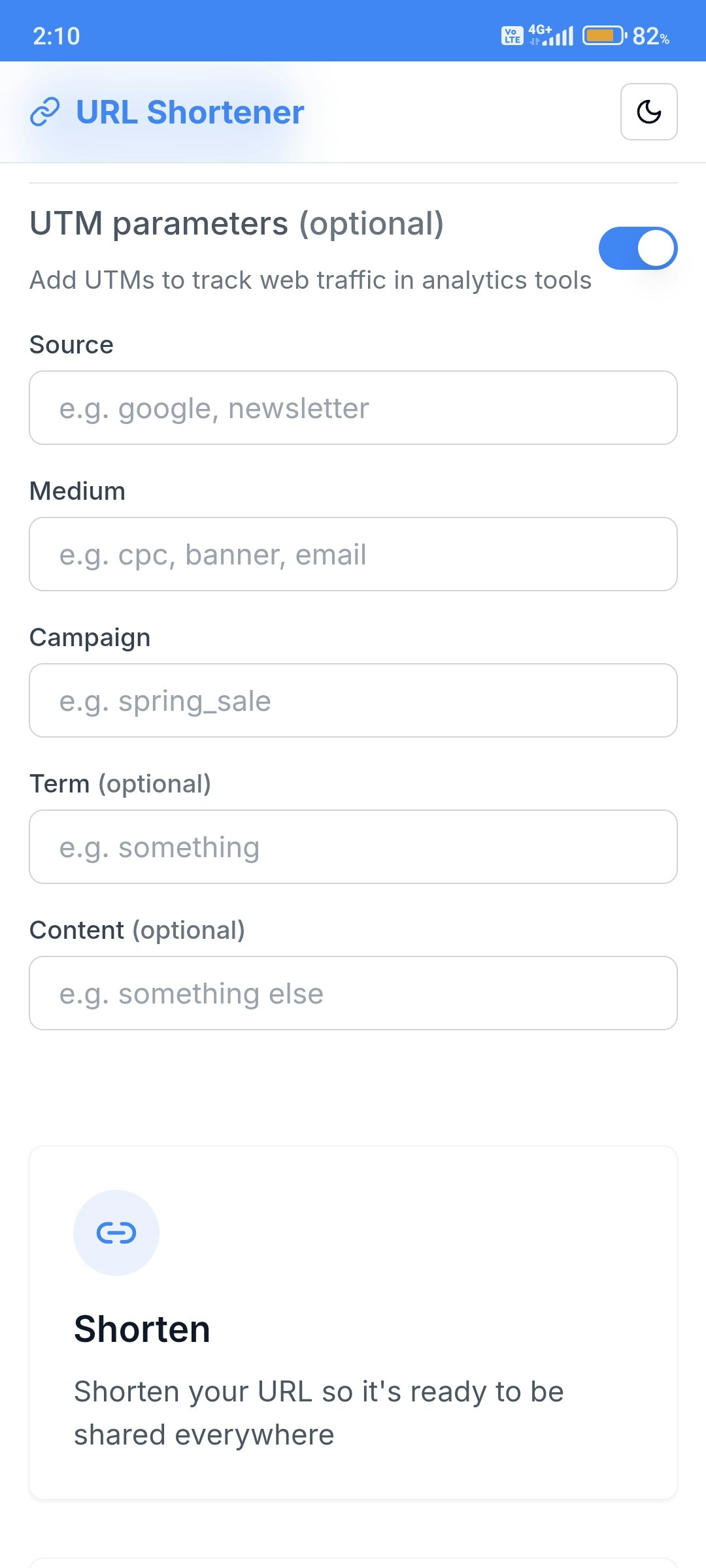Click the chain-link icon on the Shorten card
Viewport: 706px width, 1568px height.
pos(116,1231)
